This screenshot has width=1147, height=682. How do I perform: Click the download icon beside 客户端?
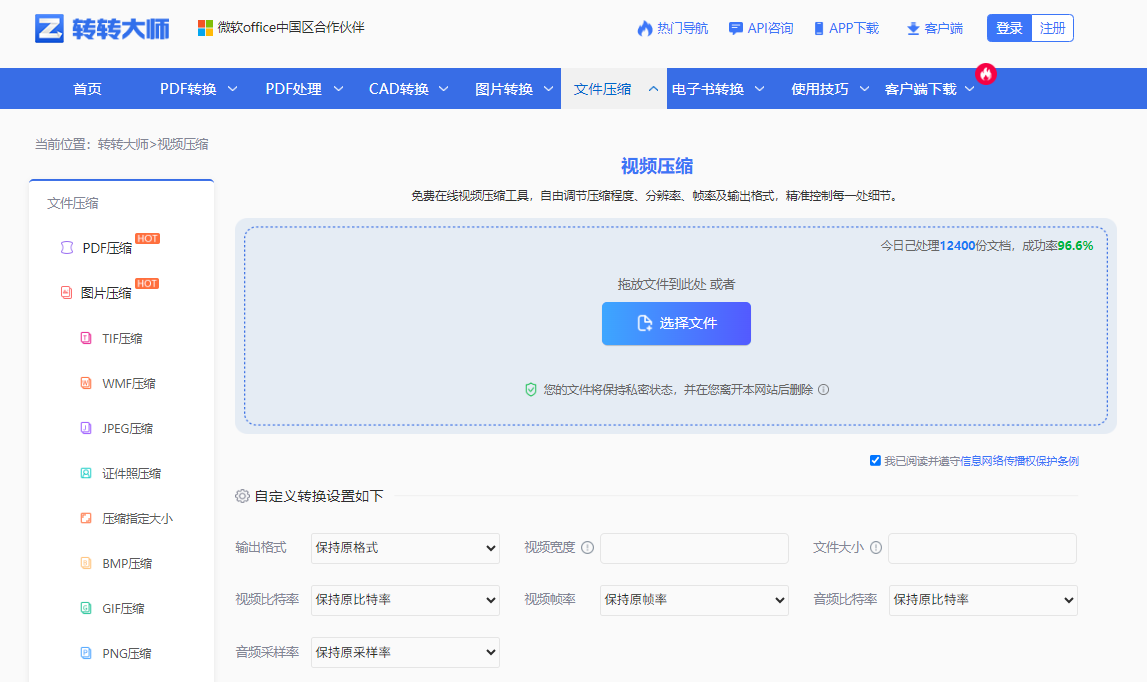coord(913,29)
